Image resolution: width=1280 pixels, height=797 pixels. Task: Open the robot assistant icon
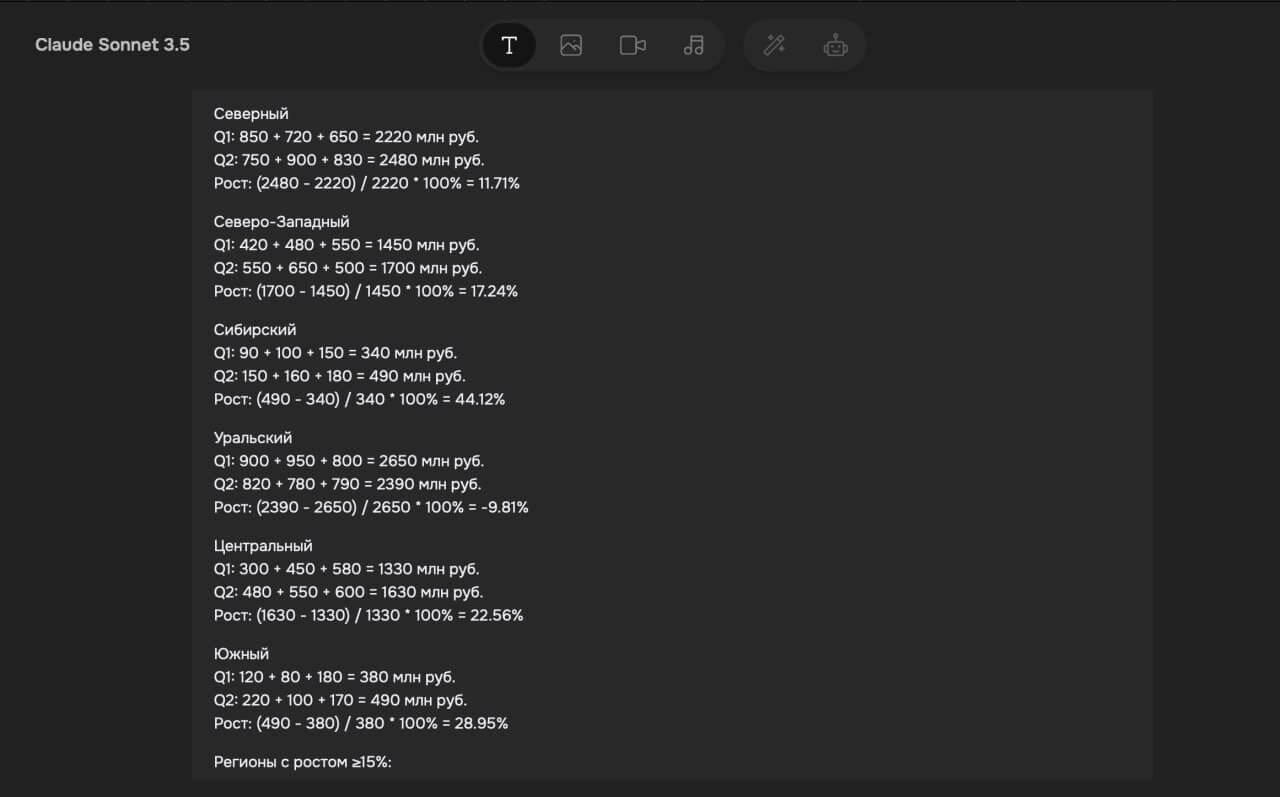point(835,45)
